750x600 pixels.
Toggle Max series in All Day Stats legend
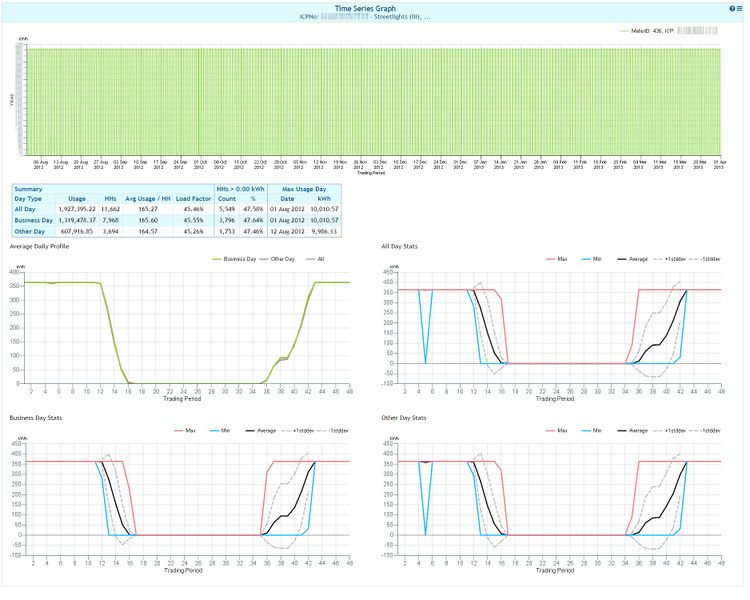point(557,259)
